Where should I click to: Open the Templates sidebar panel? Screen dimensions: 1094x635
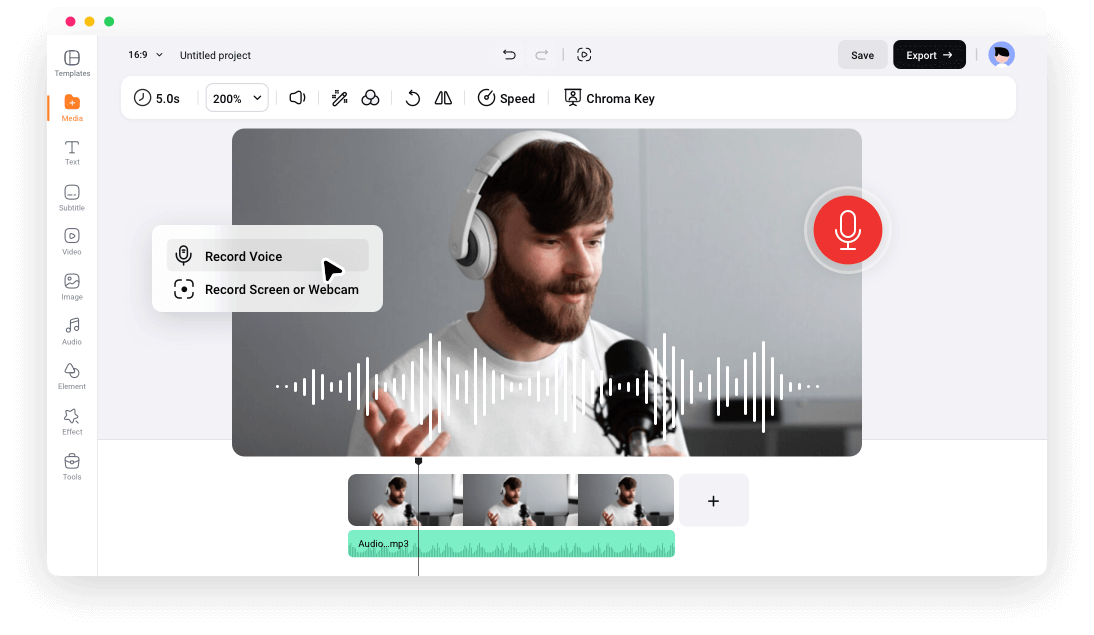click(72, 64)
